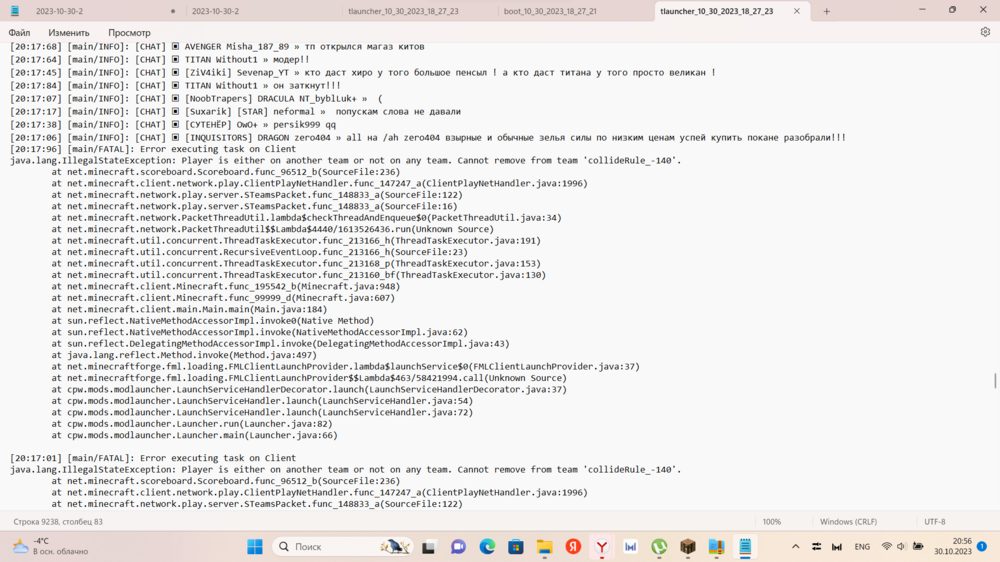Open uTorrent from taskbar
The width and height of the screenshot is (1000, 562).
[659, 547]
